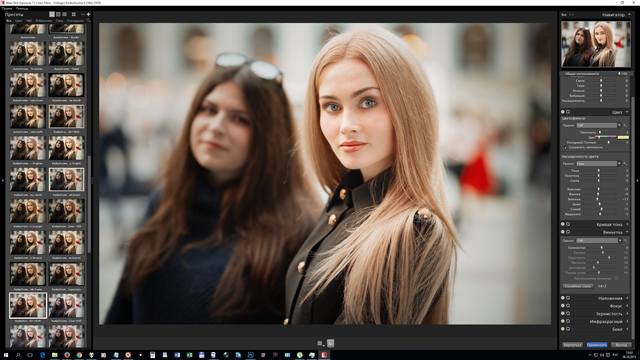640x360 pixels.
Task: Click the blue Применить button
Action: click(x=597, y=345)
